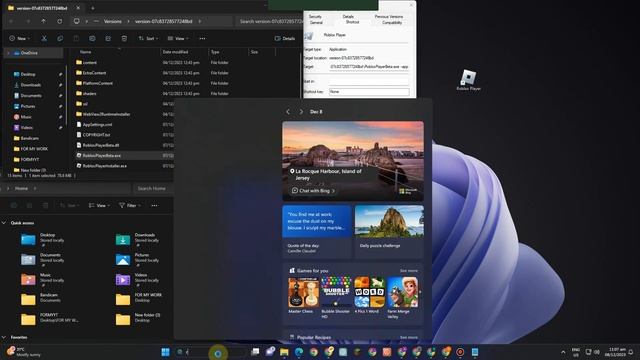Open FOR MY WORK in upper Explorer sidebar
Image resolution: width=640 pixels, height=360 pixels.
tap(34, 149)
